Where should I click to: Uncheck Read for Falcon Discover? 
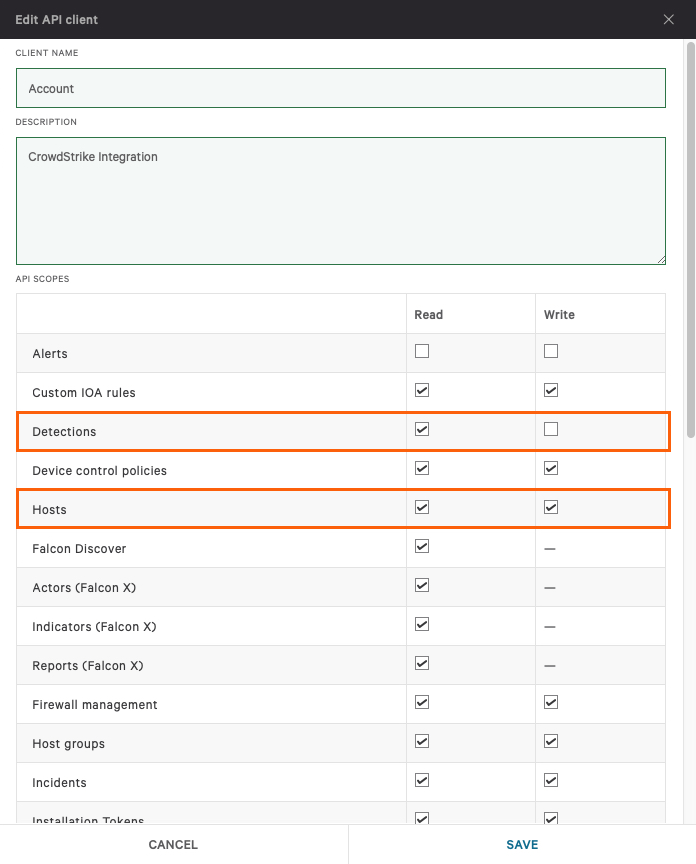[x=421, y=546]
